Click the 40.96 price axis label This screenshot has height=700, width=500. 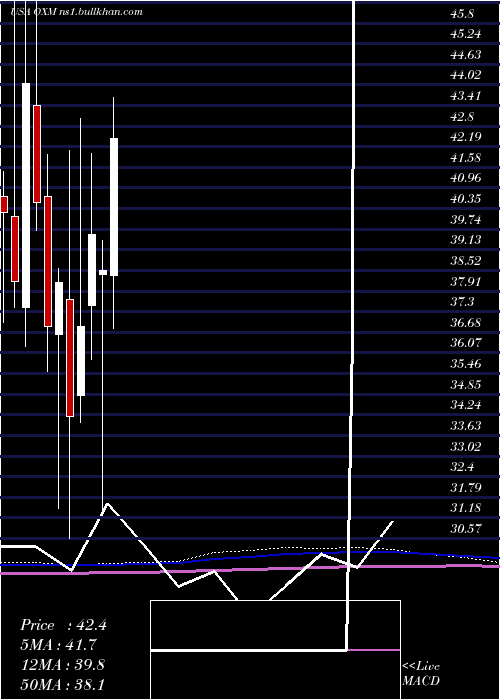point(466,178)
